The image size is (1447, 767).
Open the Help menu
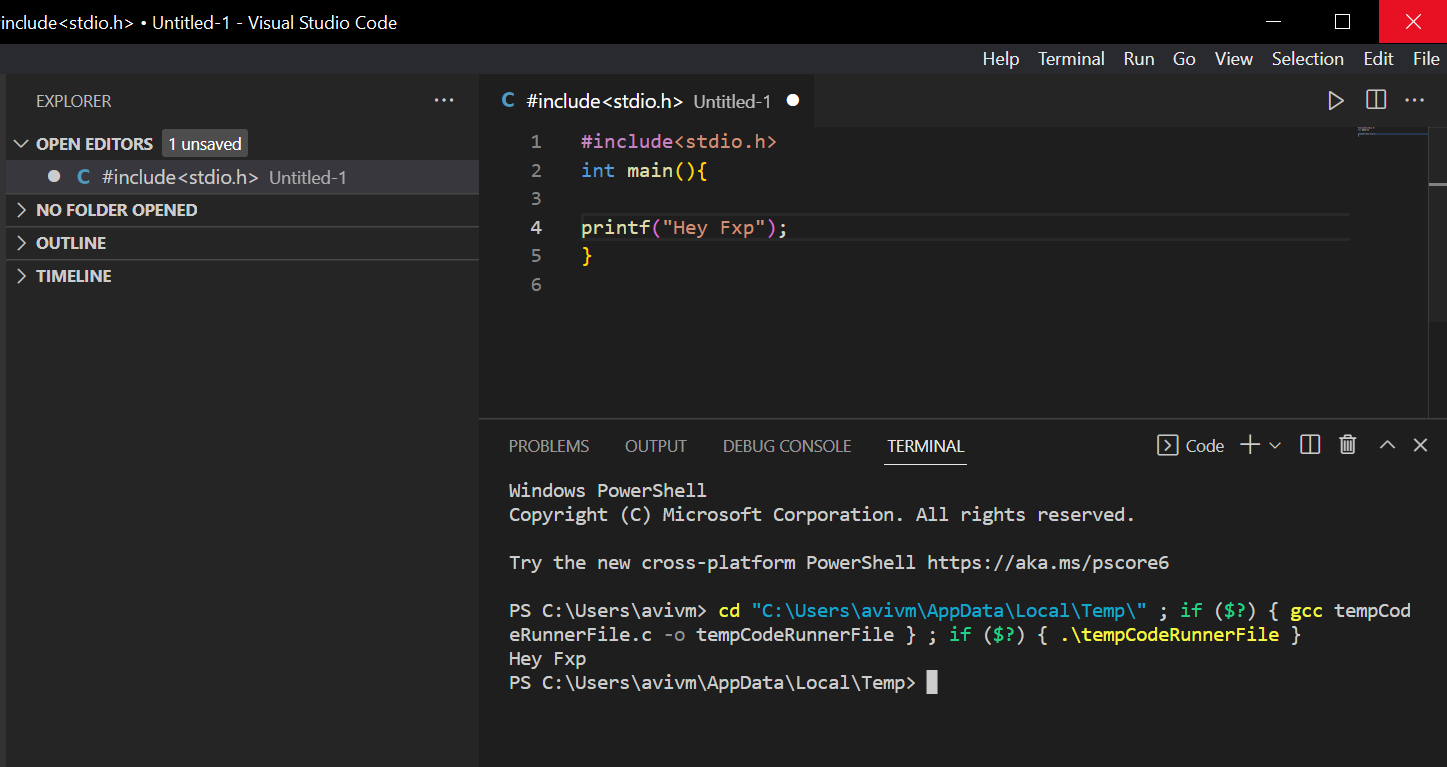1001,59
